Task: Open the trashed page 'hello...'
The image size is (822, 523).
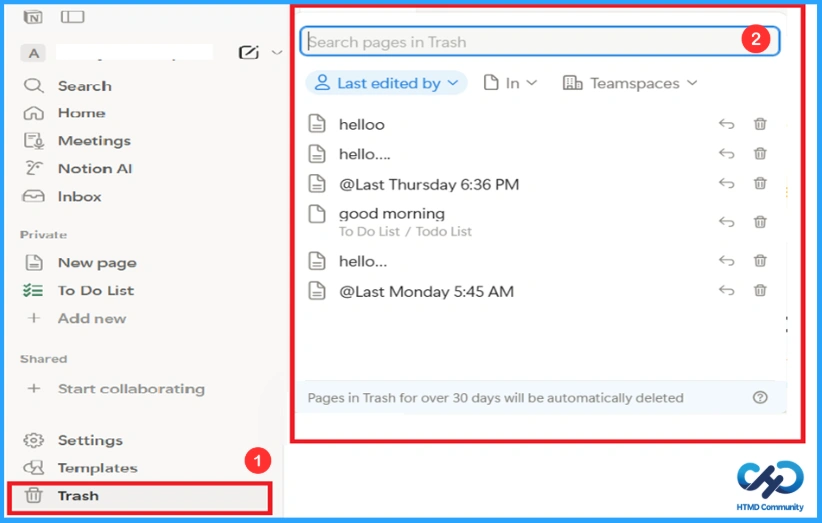Action: (x=363, y=262)
